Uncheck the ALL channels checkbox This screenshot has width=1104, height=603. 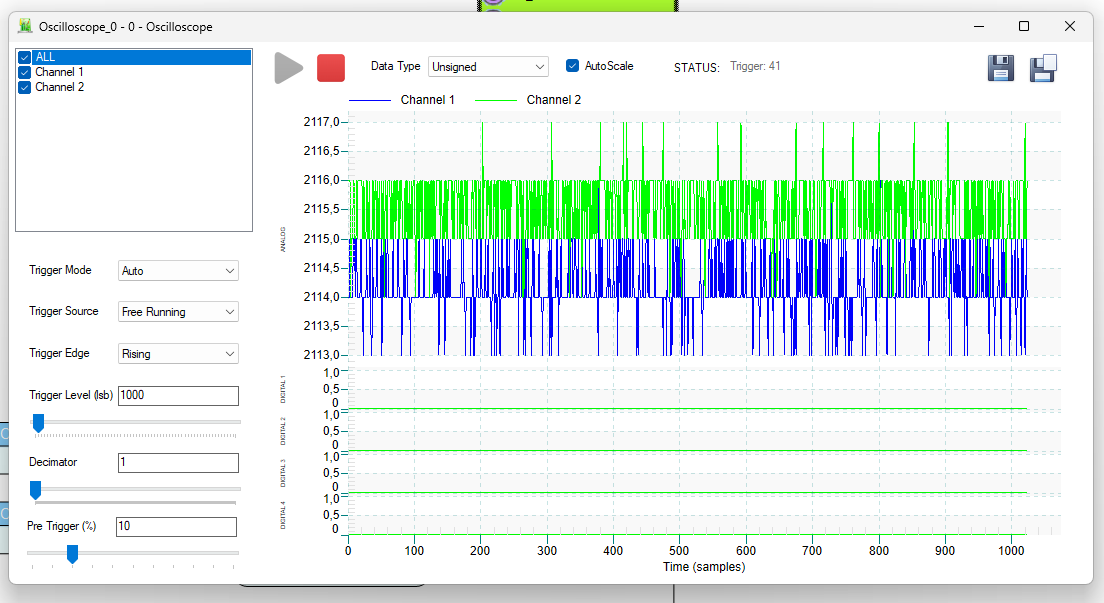click(x=25, y=57)
